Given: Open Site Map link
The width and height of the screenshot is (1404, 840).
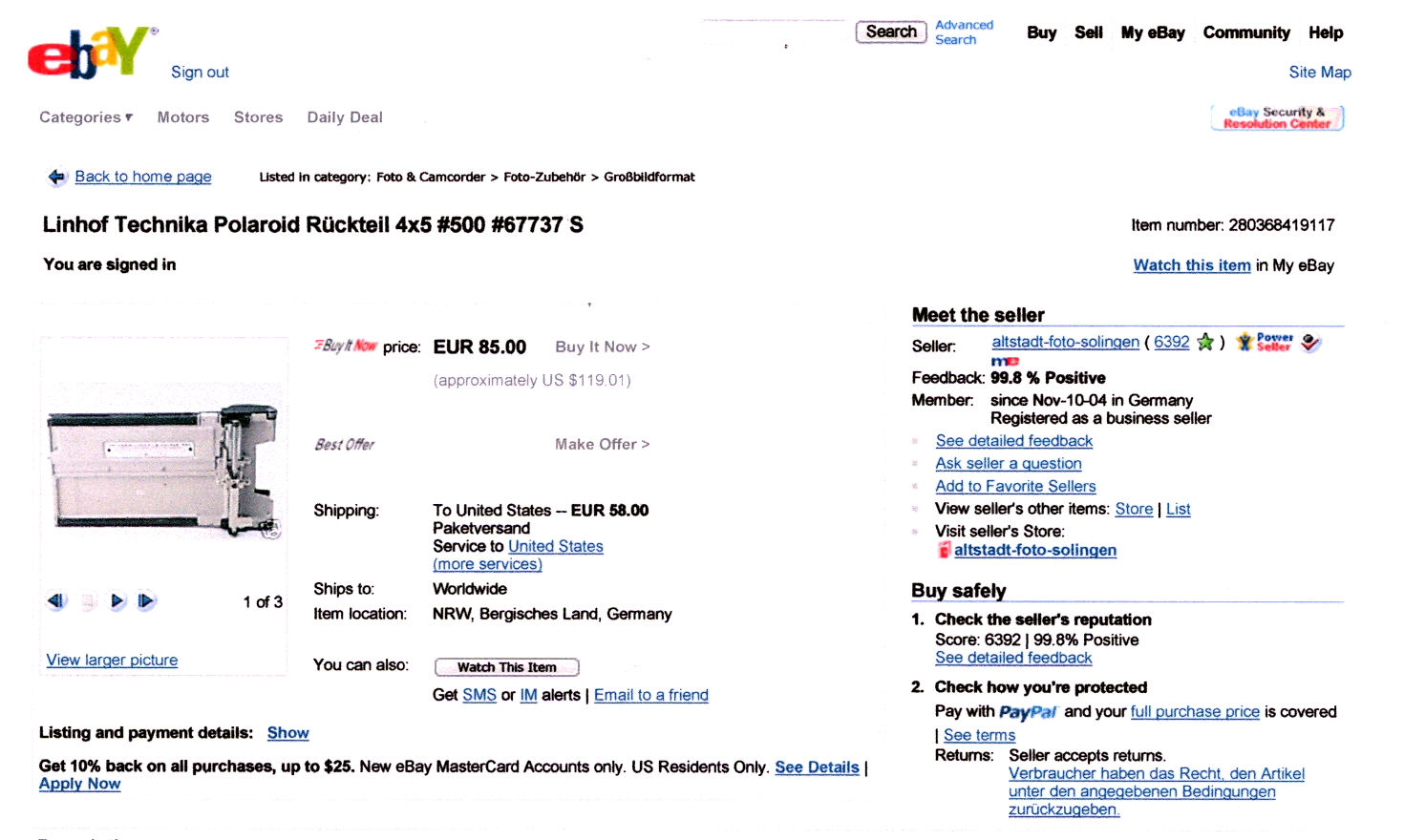Looking at the screenshot, I should pos(1320,73).
